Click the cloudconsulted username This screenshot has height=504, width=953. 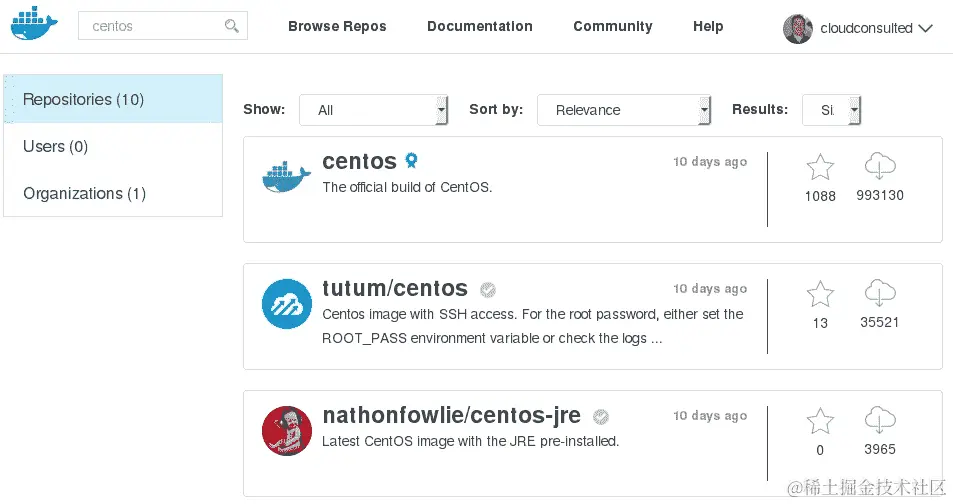[866, 28]
